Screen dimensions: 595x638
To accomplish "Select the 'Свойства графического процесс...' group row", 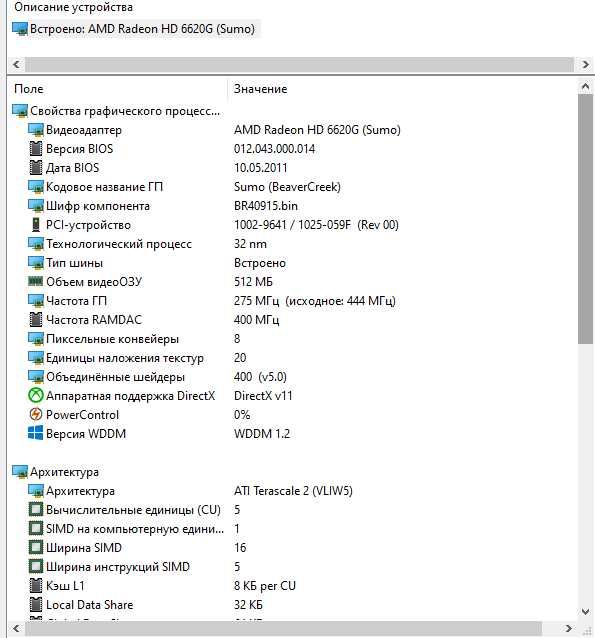I will click(116, 111).
